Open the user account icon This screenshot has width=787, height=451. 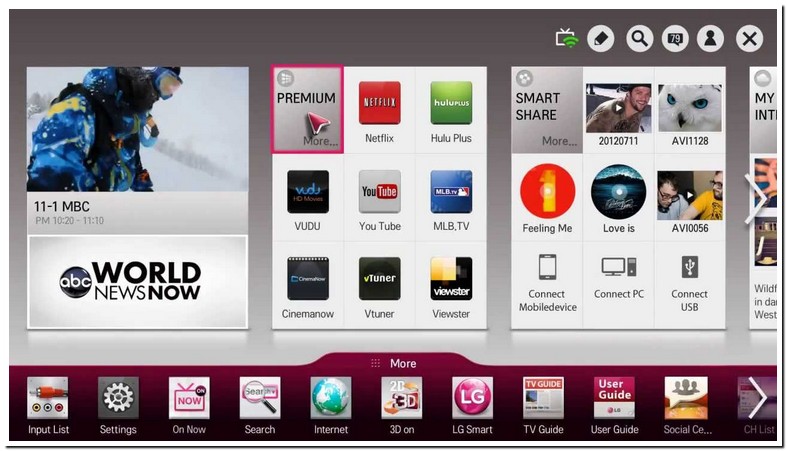click(x=710, y=39)
